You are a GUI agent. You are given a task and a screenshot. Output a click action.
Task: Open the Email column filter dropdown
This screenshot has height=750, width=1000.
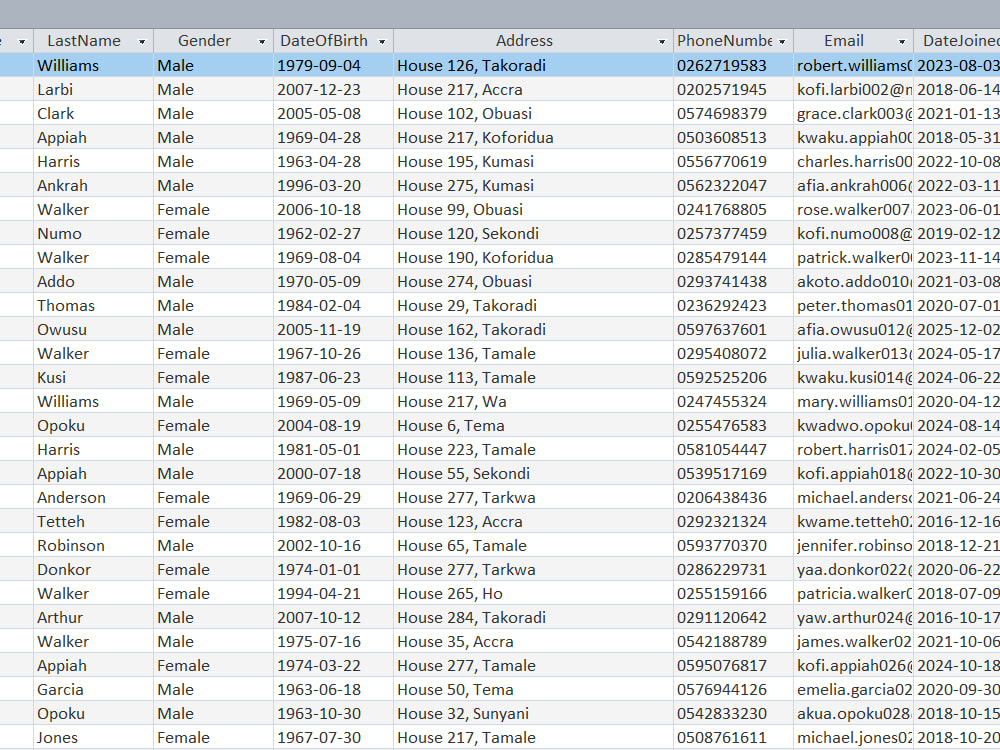click(902, 41)
